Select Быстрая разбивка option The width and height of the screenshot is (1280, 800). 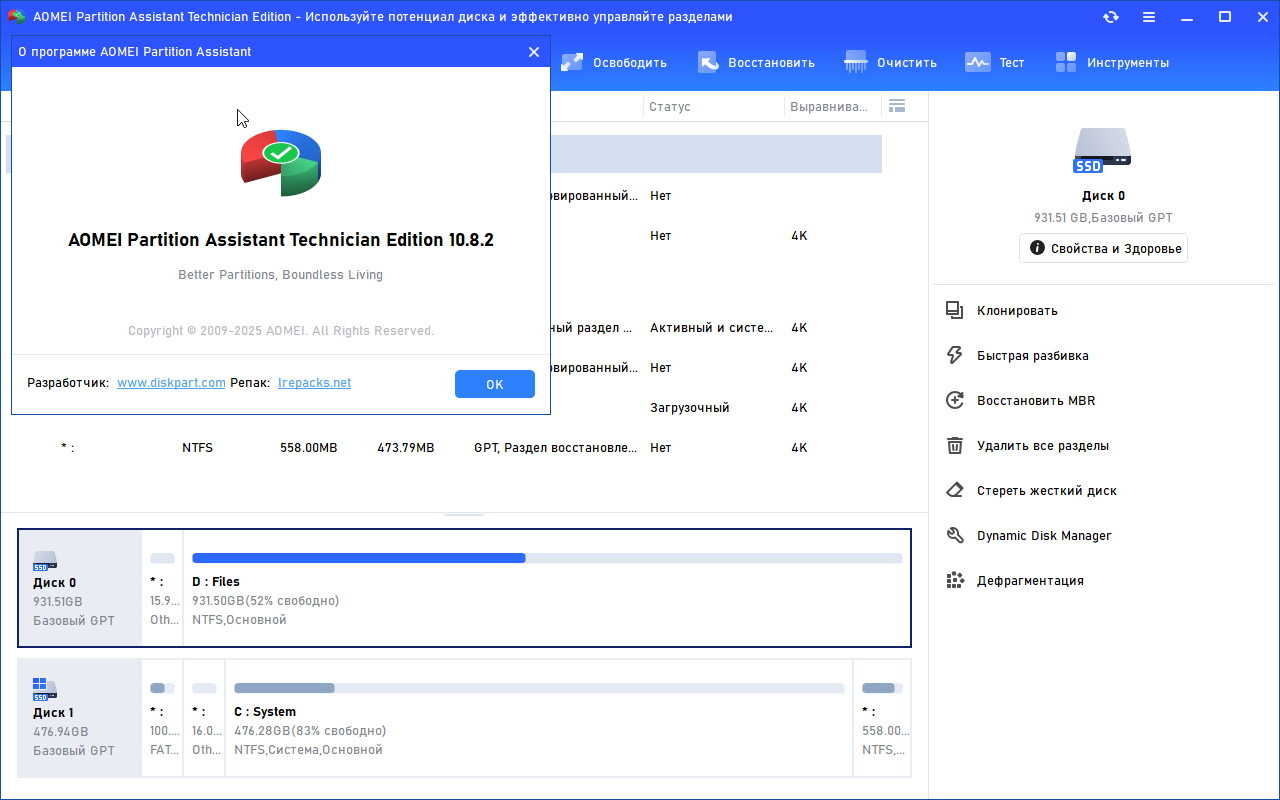[x=1033, y=355]
